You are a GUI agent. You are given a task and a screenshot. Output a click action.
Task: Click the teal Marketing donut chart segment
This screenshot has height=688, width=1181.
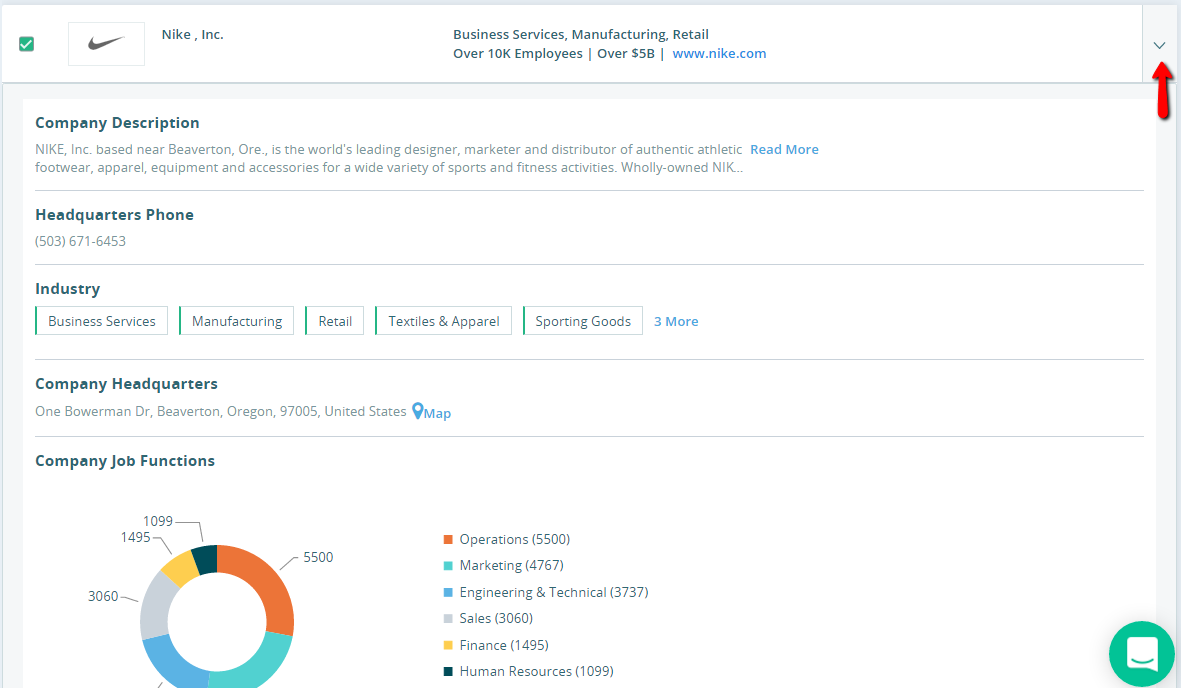tap(258, 664)
